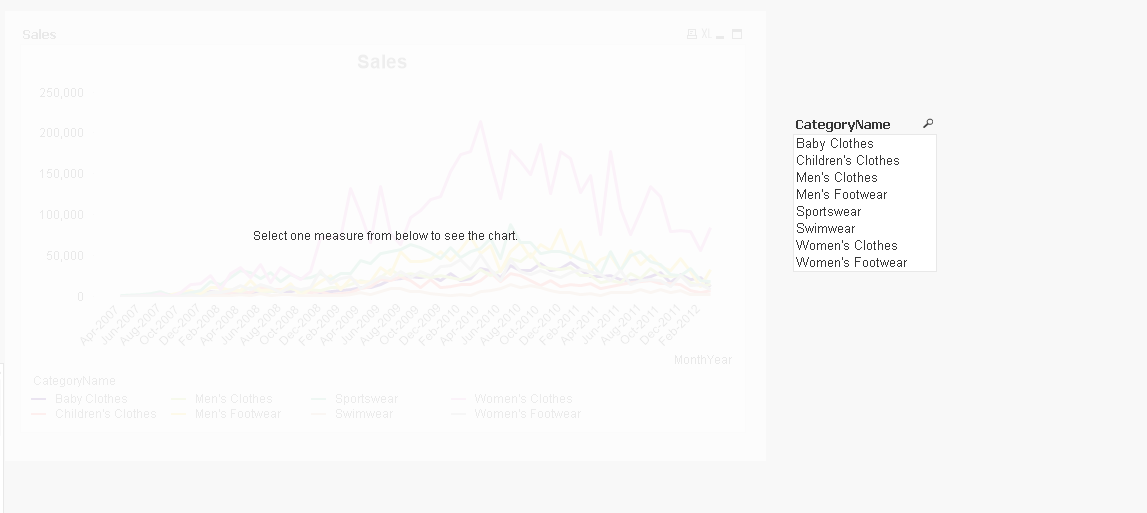Select Children's Clothes category value
1147x513 pixels.
tap(848, 160)
